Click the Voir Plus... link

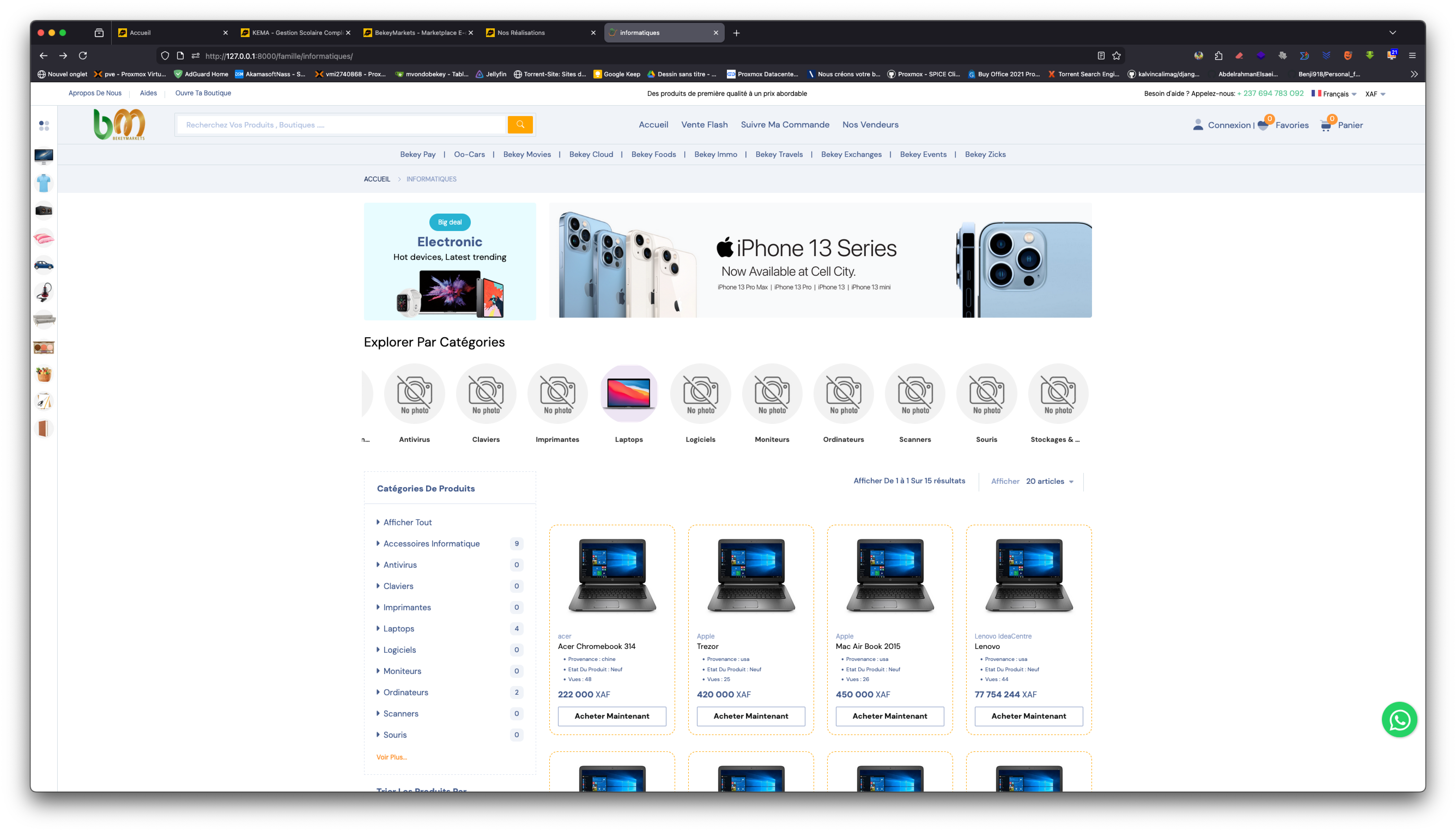coord(392,757)
